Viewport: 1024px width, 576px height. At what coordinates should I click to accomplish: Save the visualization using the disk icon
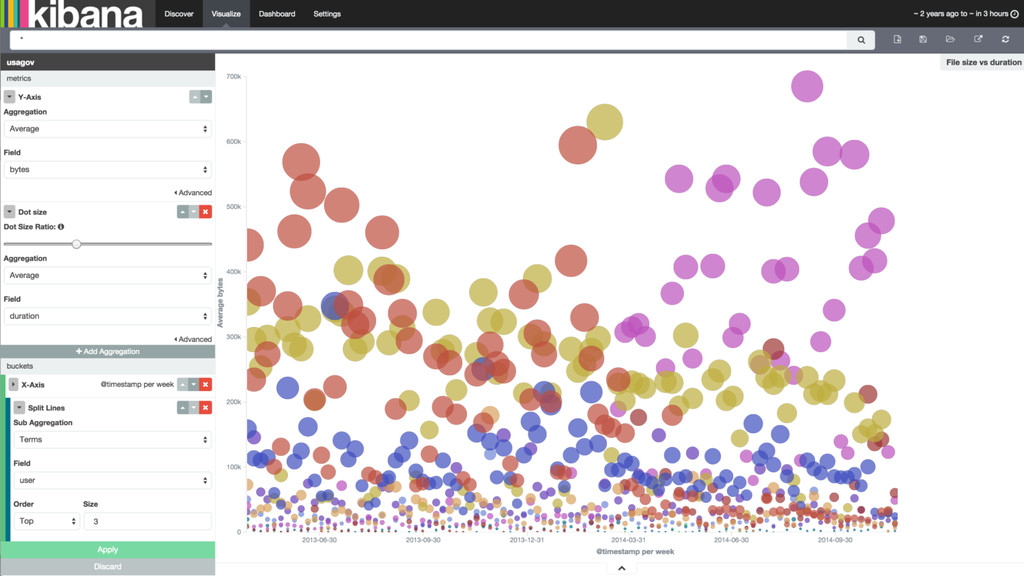tap(923, 39)
